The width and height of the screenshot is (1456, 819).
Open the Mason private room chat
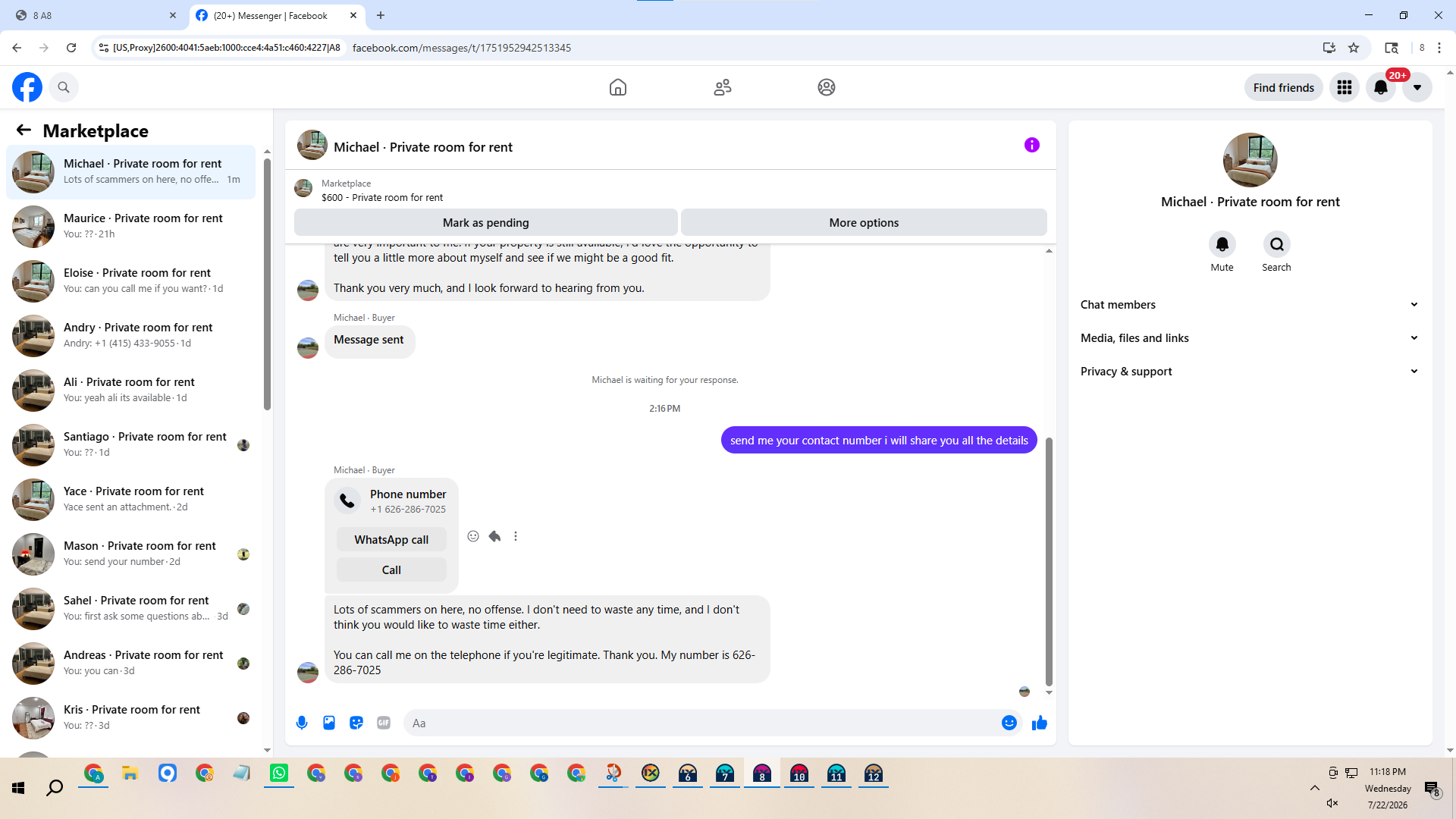130,554
